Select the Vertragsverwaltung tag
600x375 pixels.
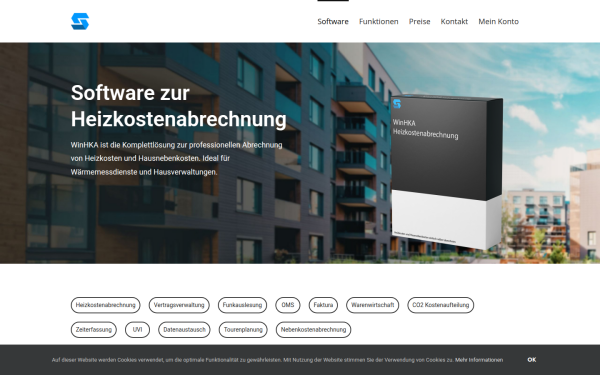pyautogui.click(x=179, y=305)
